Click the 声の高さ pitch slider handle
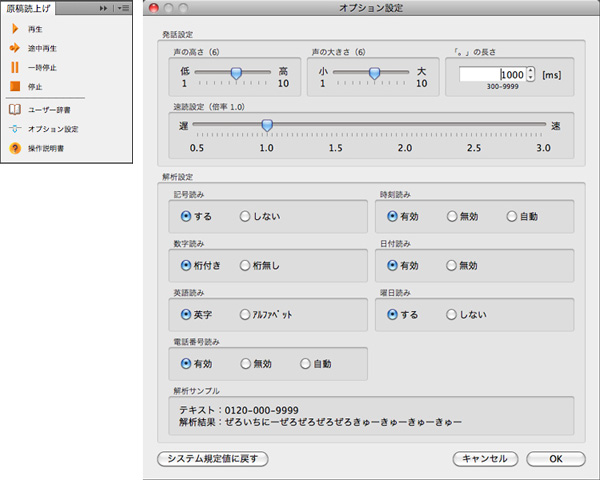Viewport: 600px width, 480px height. [x=237, y=72]
